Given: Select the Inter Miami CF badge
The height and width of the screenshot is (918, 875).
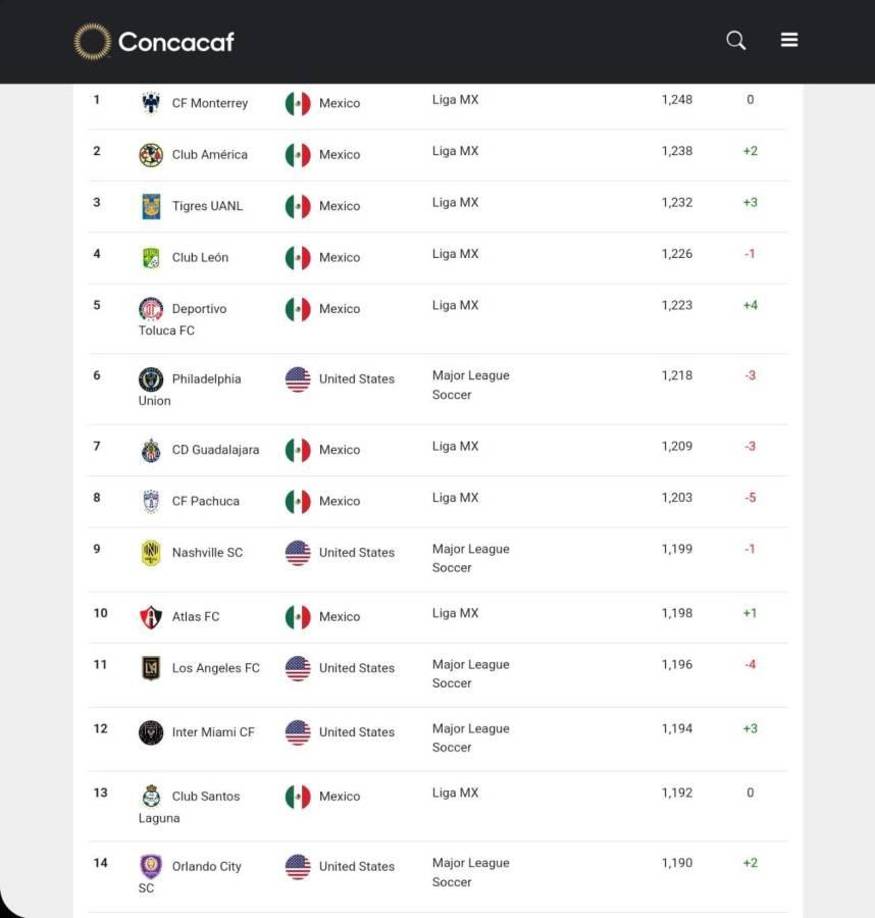Looking at the screenshot, I should (x=150, y=732).
